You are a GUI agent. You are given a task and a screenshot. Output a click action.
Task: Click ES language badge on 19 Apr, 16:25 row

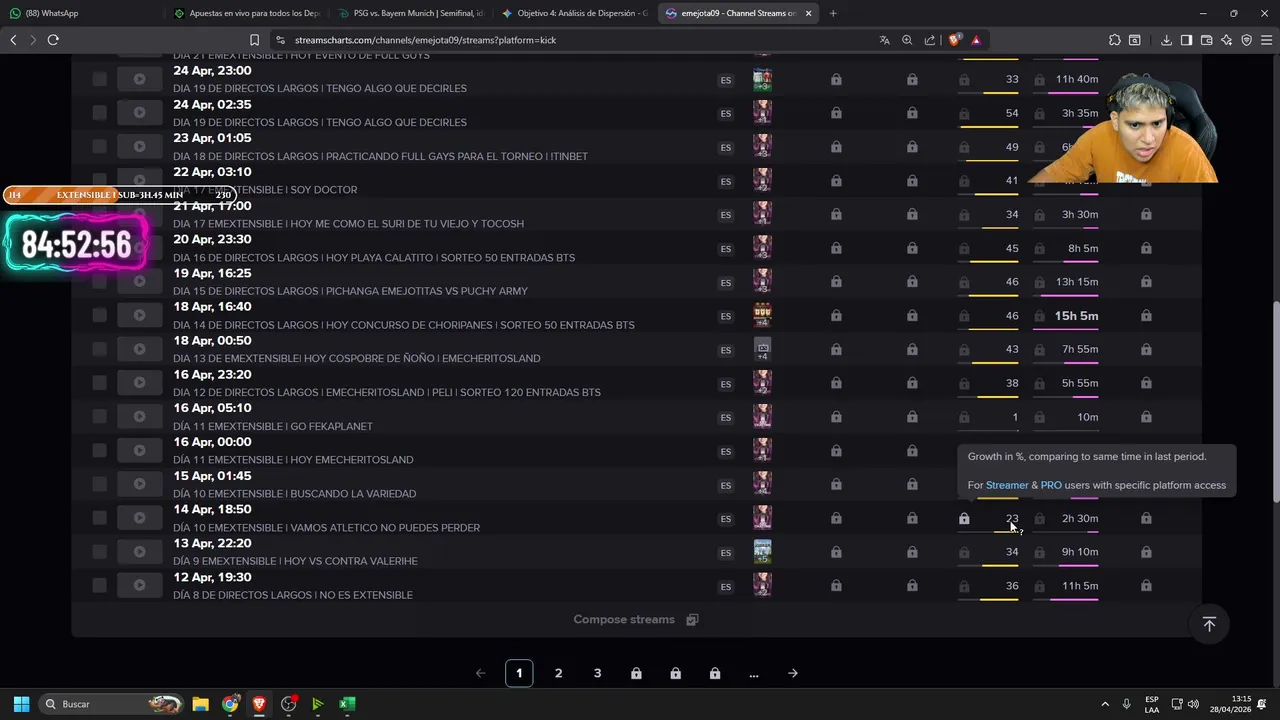(x=726, y=283)
